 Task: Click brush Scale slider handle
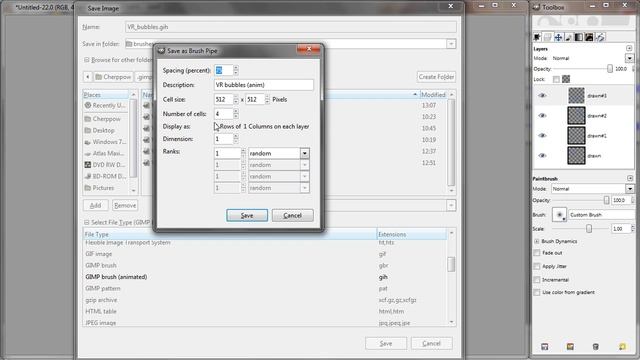pyautogui.click(x=589, y=229)
